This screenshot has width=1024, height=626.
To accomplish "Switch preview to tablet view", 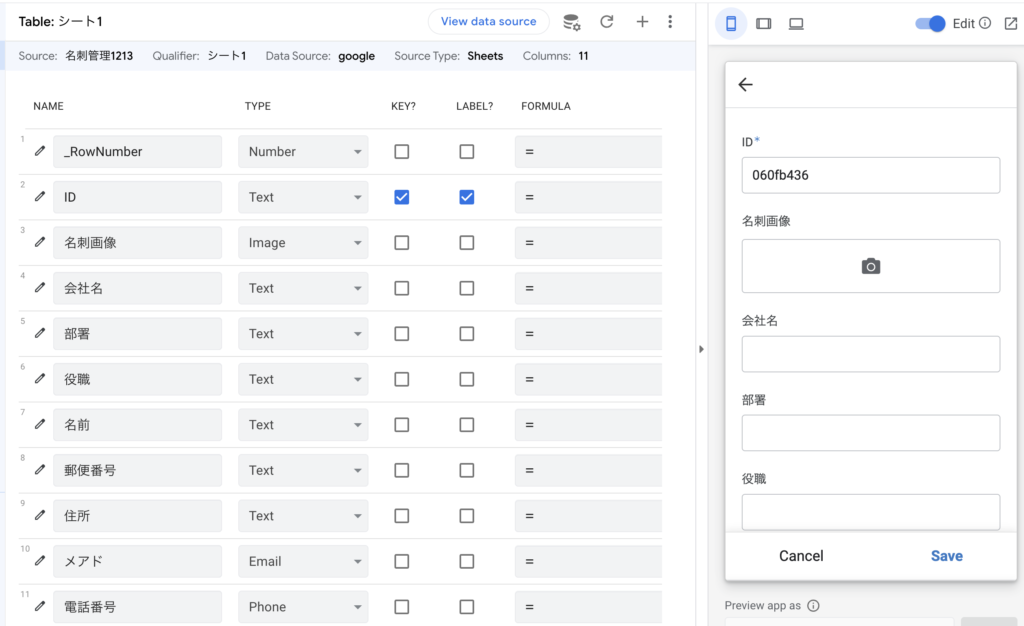I will tap(764, 24).
